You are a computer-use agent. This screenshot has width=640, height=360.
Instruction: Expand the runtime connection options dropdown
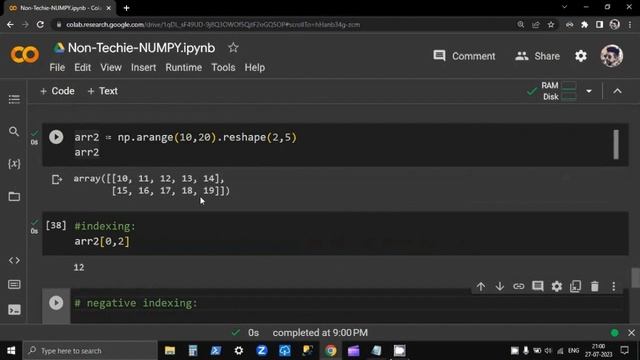tap(589, 91)
